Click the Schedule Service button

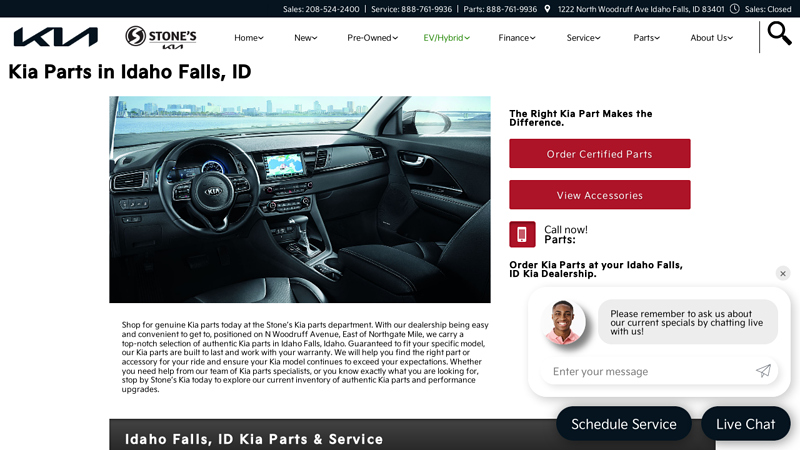[623, 424]
